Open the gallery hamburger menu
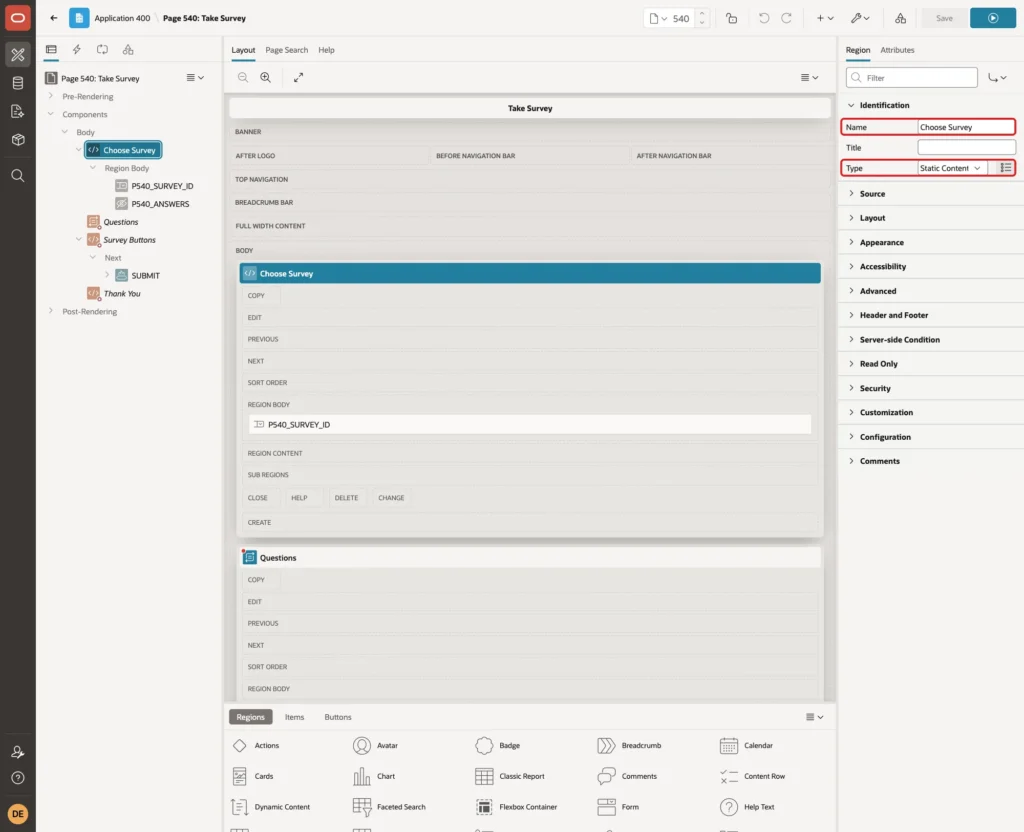Image resolution: width=1024 pixels, height=832 pixels. tap(814, 717)
